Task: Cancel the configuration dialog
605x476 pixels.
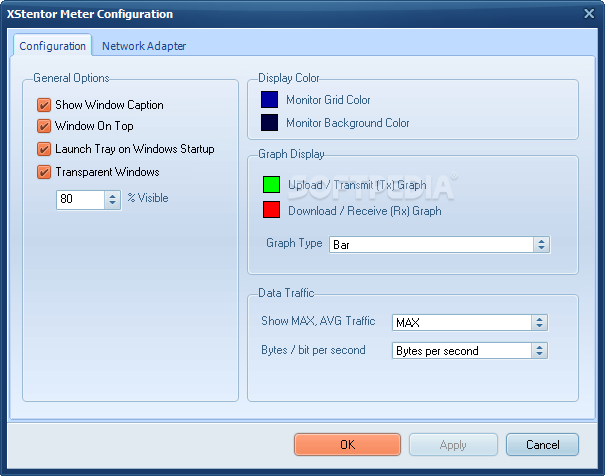Action: (542, 444)
